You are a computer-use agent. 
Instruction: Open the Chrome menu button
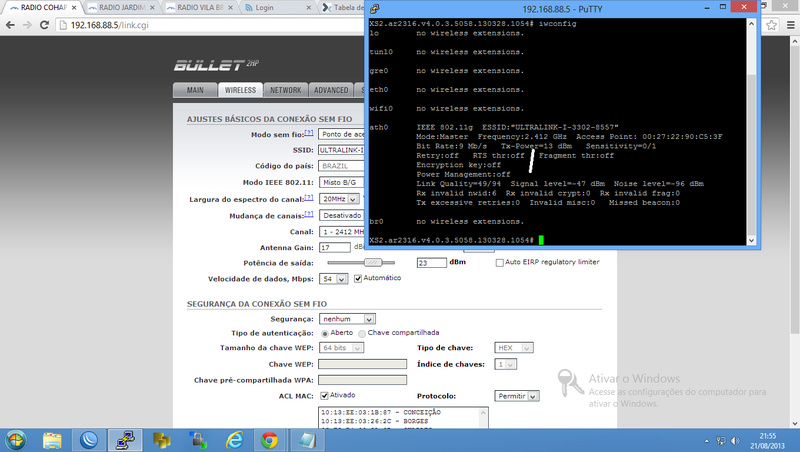790,24
